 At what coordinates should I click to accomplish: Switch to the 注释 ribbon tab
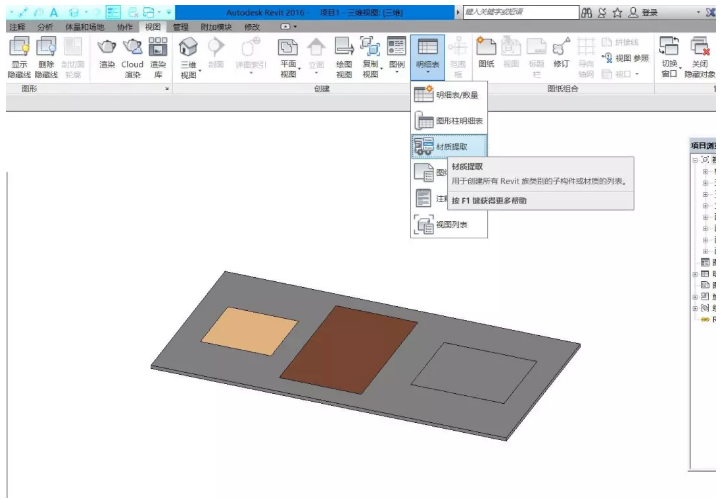tap(17, 27)
